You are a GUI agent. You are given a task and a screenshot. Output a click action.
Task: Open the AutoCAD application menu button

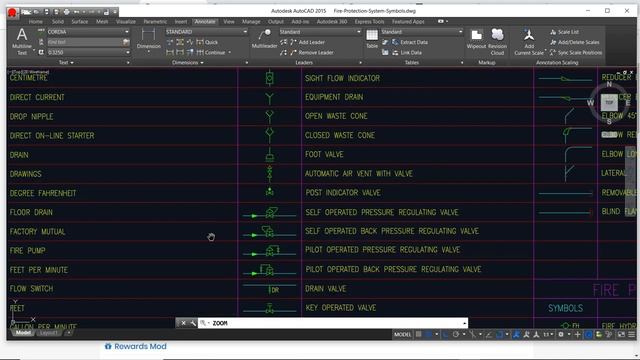click(x=12, y=13)
